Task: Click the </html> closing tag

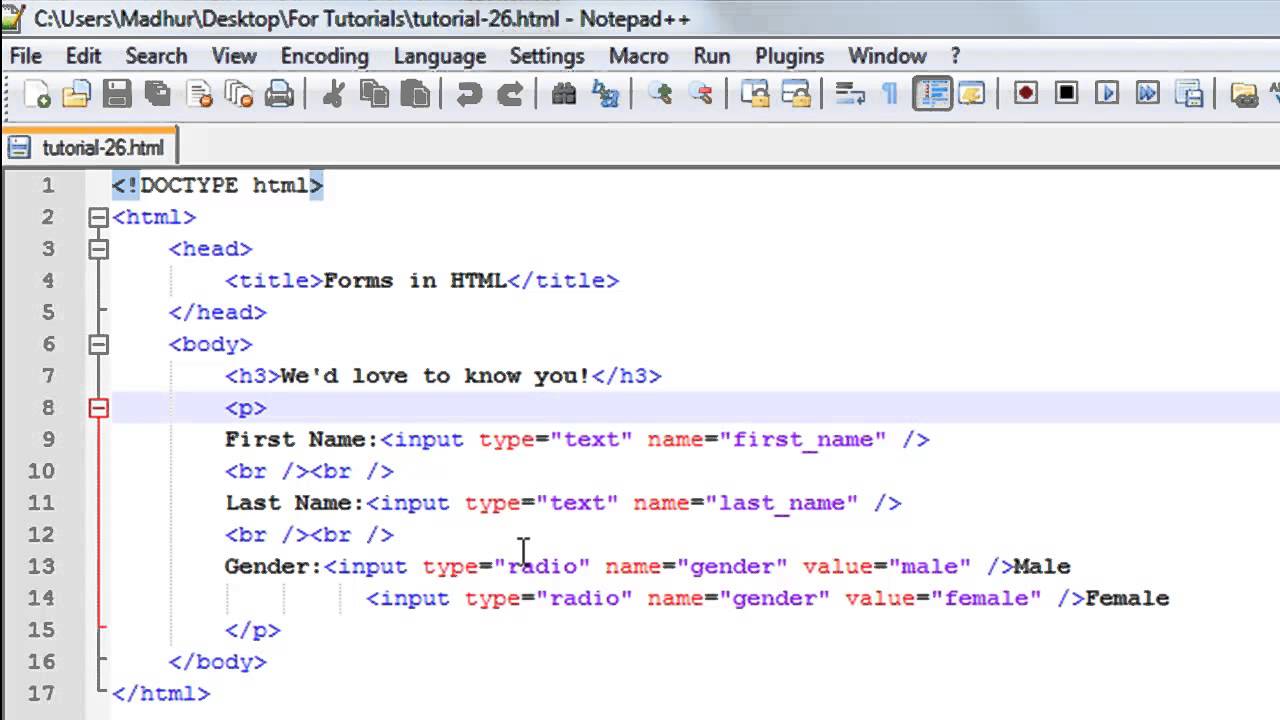Action: pos(161,694)
